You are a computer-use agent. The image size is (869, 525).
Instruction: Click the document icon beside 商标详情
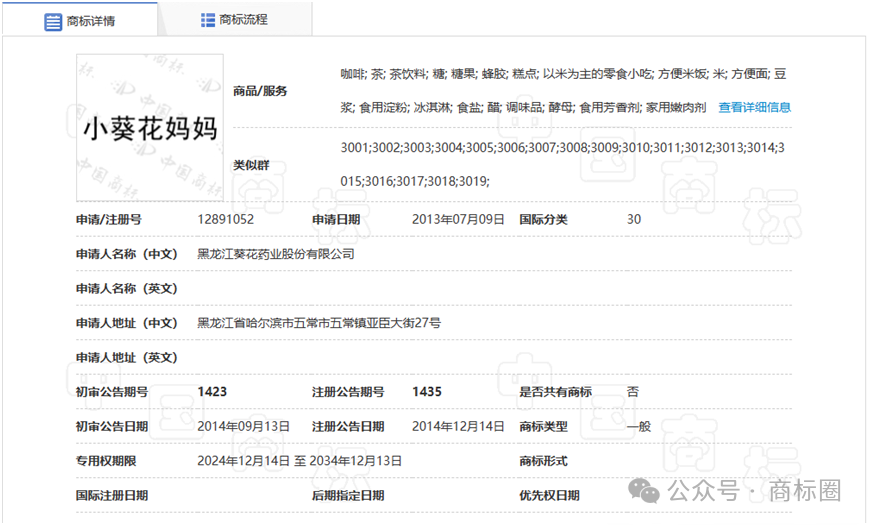coord(53,21)
